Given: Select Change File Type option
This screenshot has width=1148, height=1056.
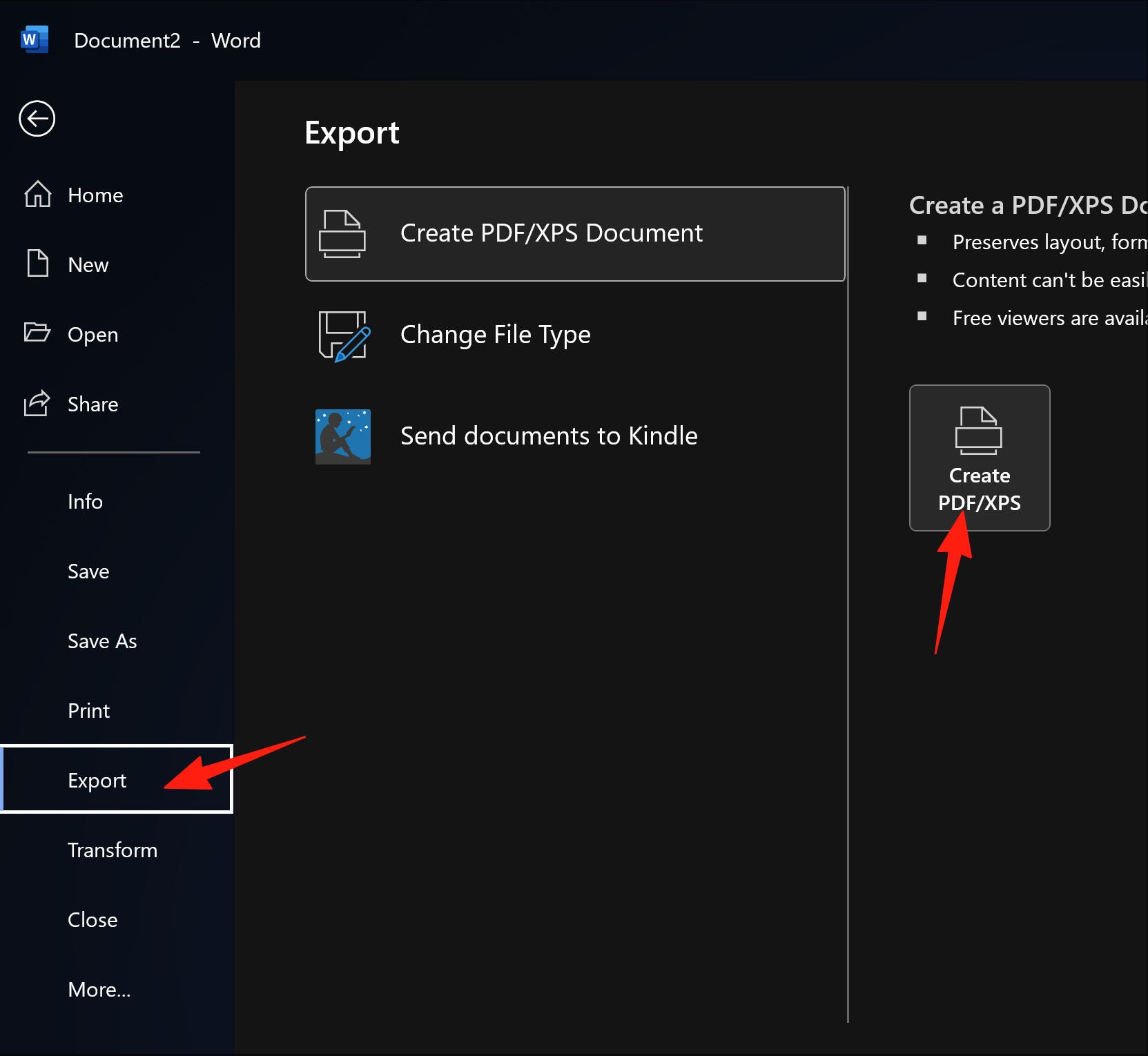Looking at the screenshot, I should point(575,335).
